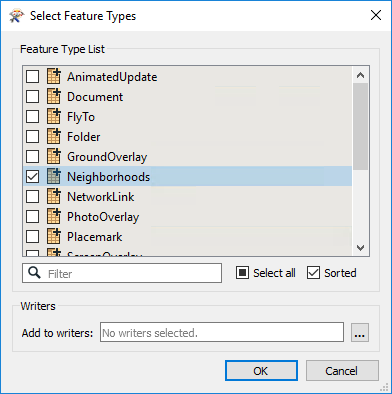
Task: Confirm with the OK button
Action: point(261,371)
